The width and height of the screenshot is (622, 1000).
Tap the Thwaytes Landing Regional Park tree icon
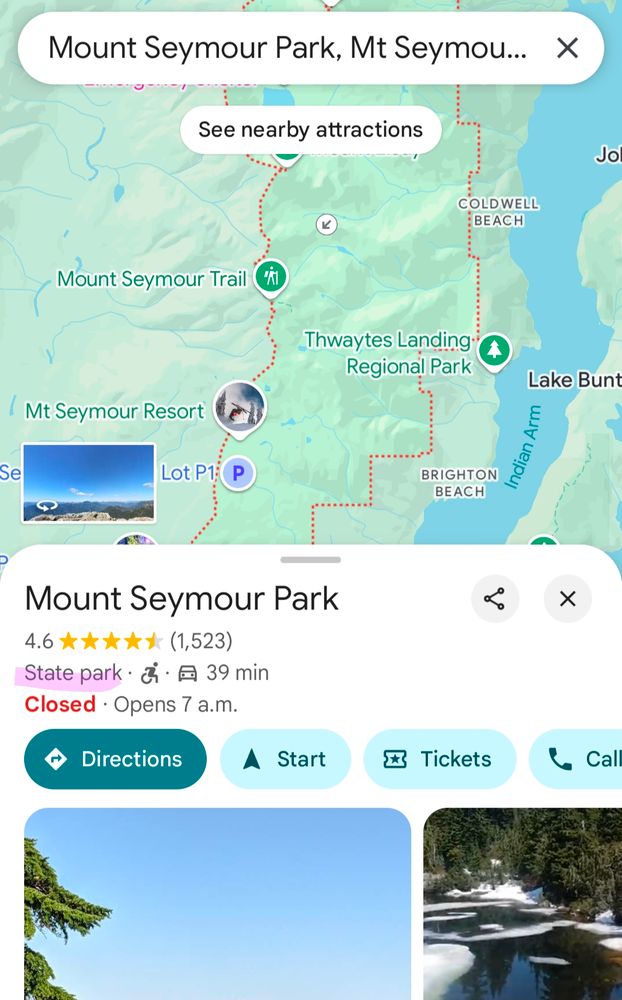494,351
